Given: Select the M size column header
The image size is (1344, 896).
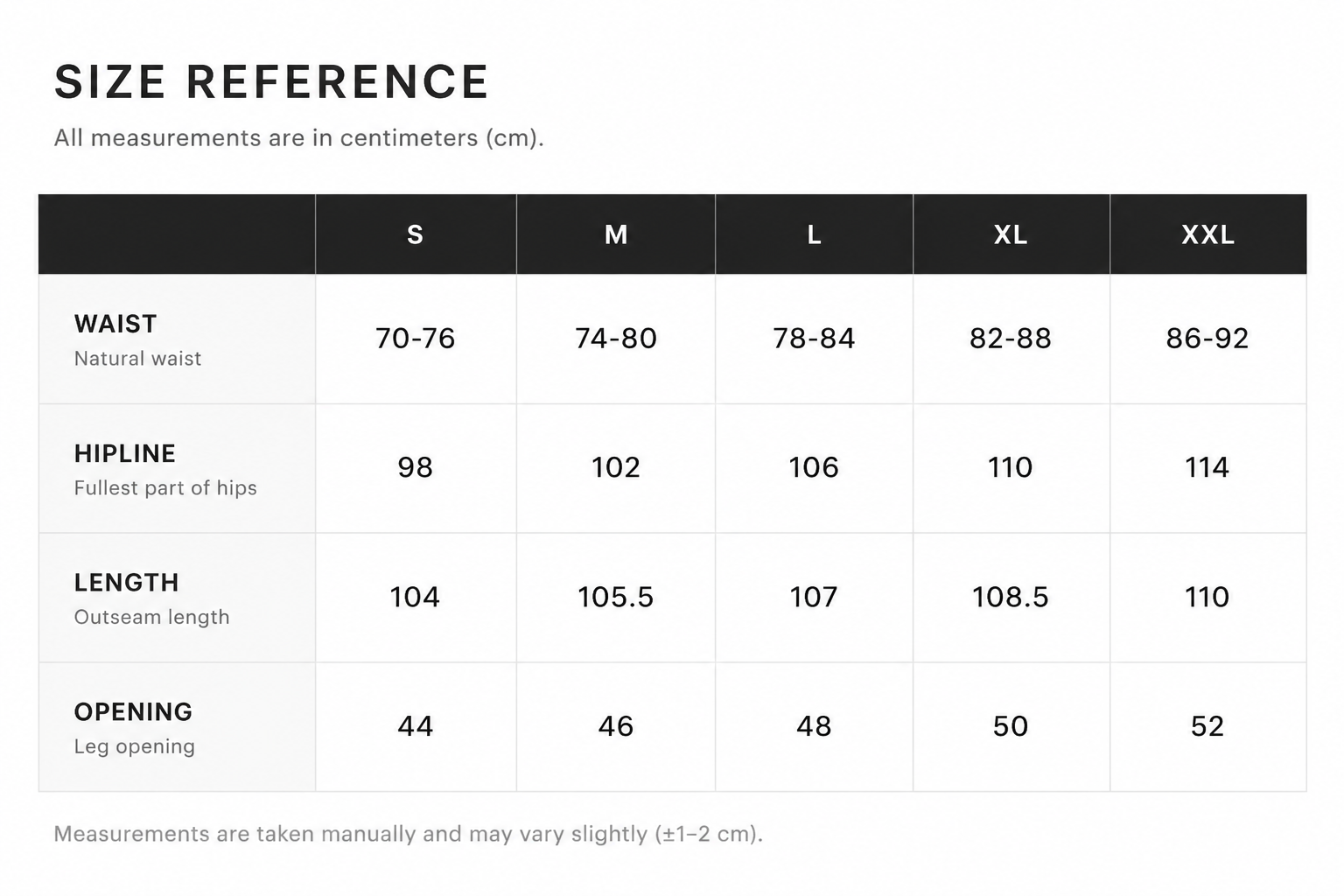Looking at the screenshot, I should (616, 234).
